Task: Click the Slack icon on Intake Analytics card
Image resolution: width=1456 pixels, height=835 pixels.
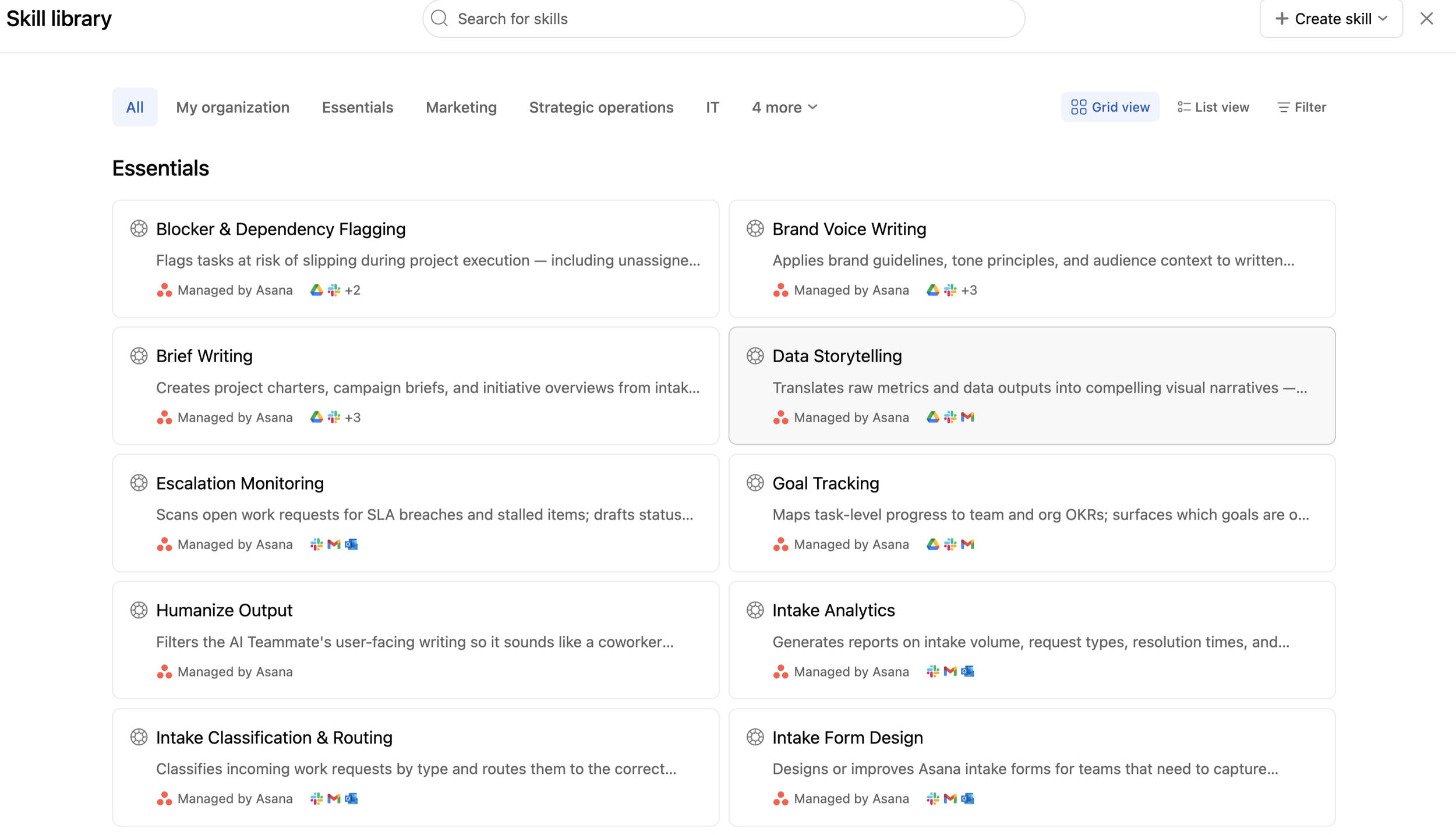Action: [x=932, y=671]
